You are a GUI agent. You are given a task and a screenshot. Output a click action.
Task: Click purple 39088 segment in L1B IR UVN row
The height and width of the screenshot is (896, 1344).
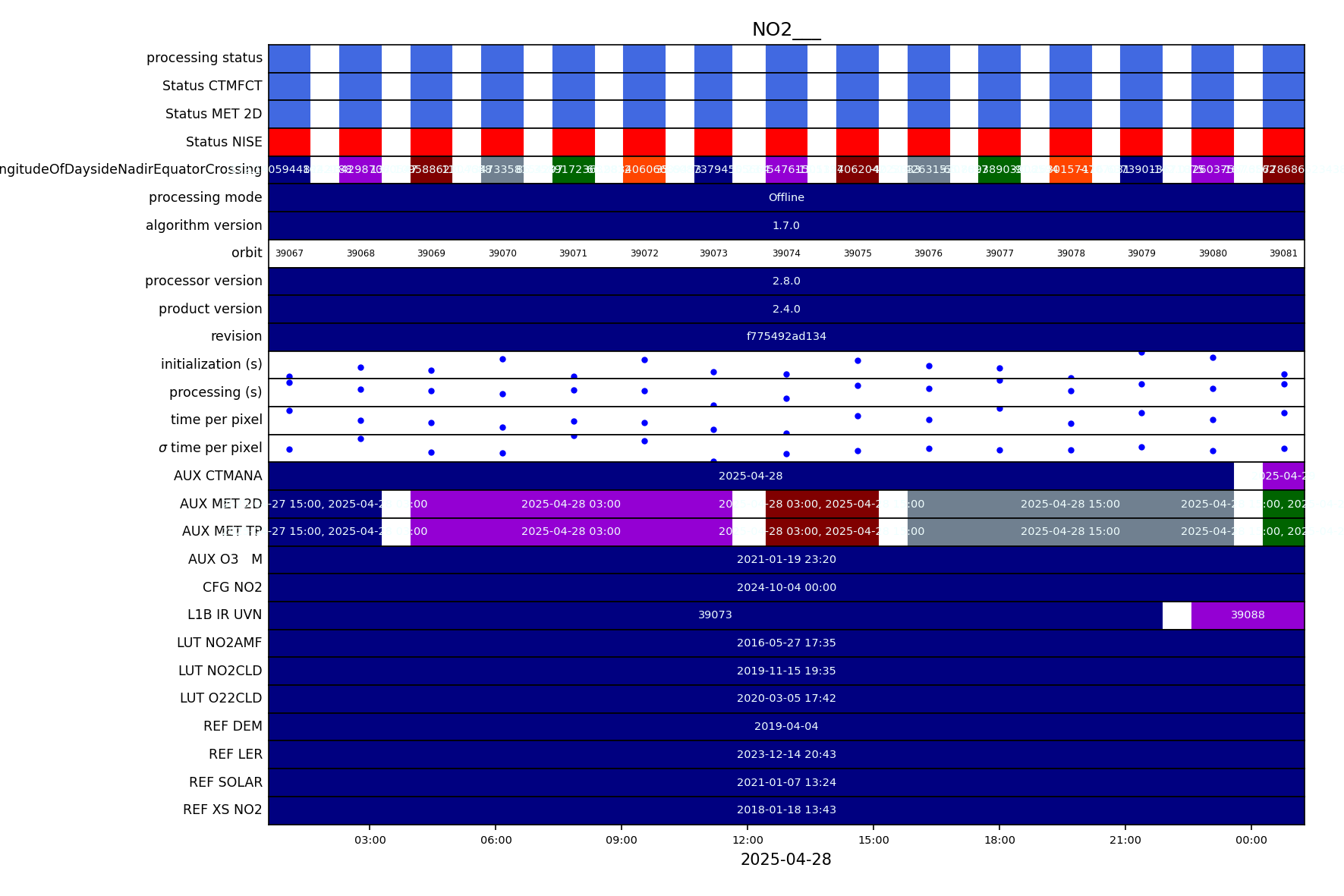(1247, 615)
